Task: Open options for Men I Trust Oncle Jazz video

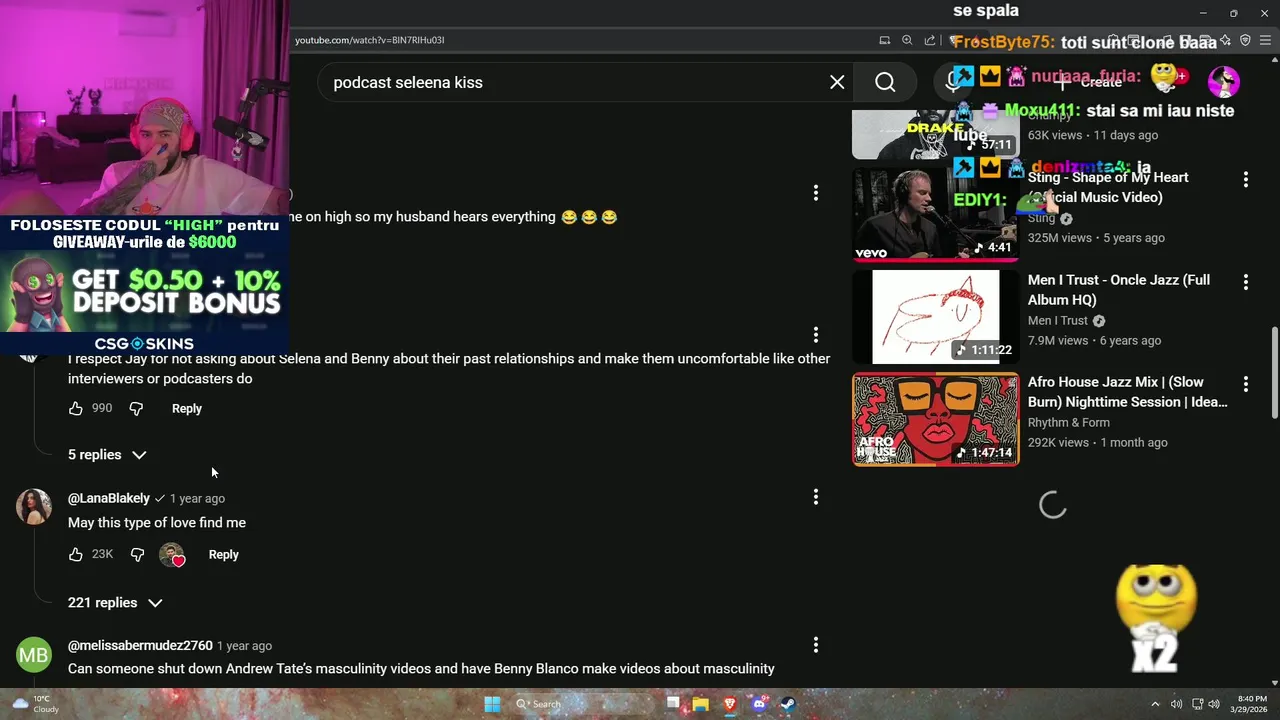Action: coord(1246,283)
